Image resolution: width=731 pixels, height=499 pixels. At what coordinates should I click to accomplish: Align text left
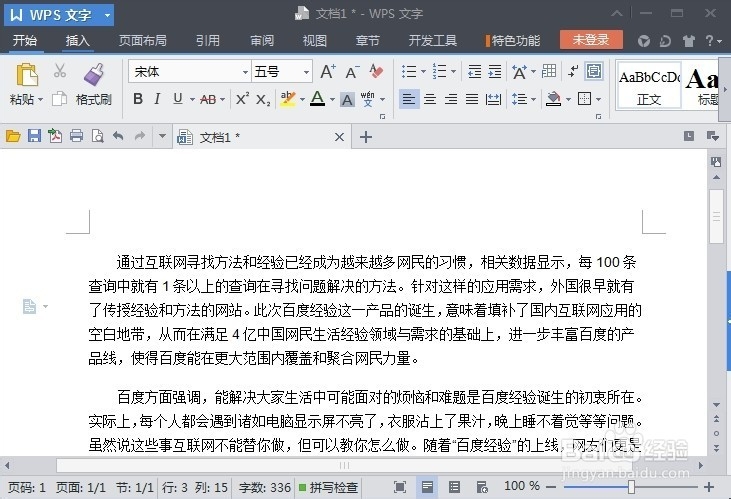(409, 99)
